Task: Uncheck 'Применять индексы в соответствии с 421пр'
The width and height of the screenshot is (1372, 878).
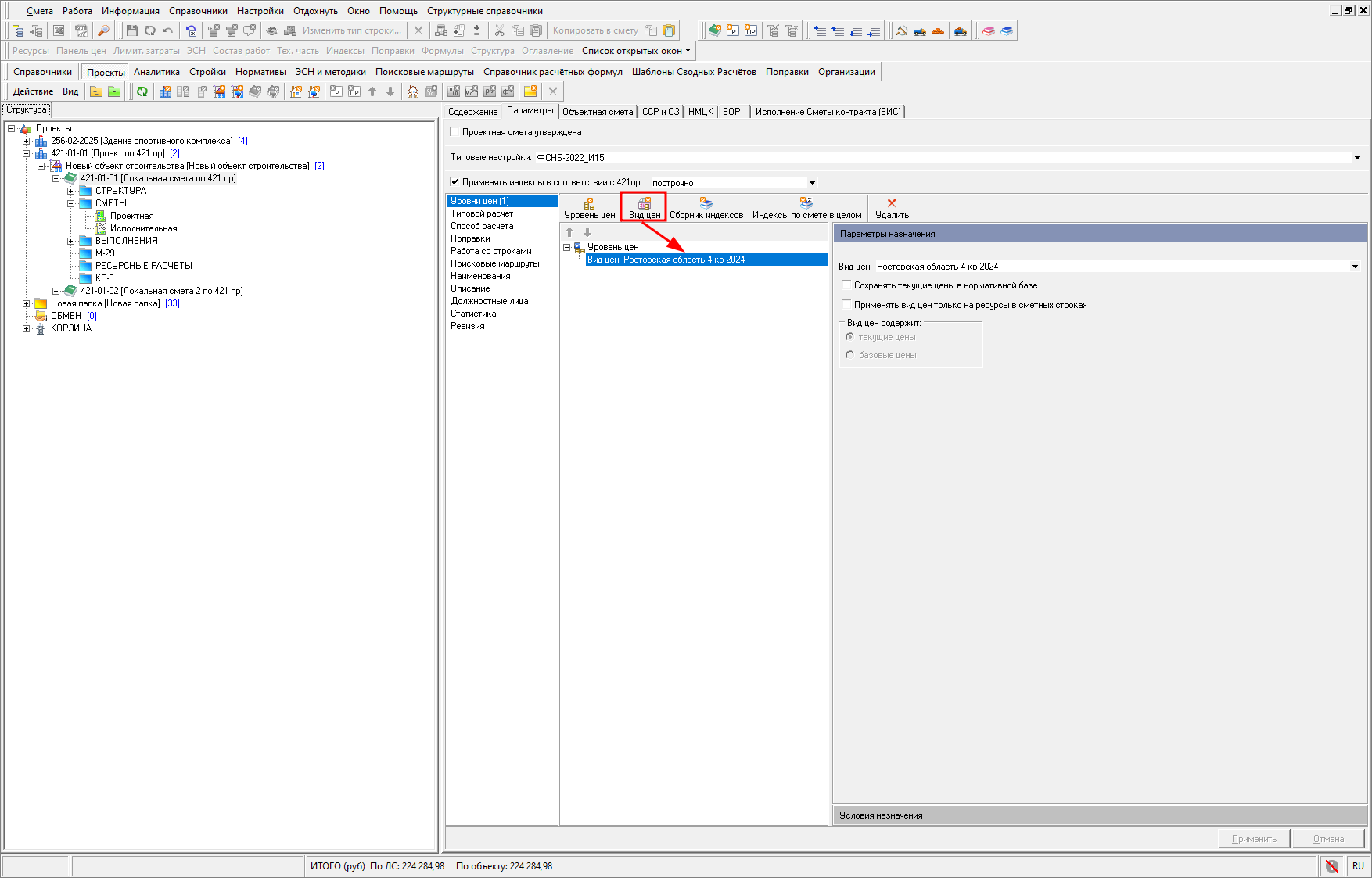Action: tap(455, 182)
